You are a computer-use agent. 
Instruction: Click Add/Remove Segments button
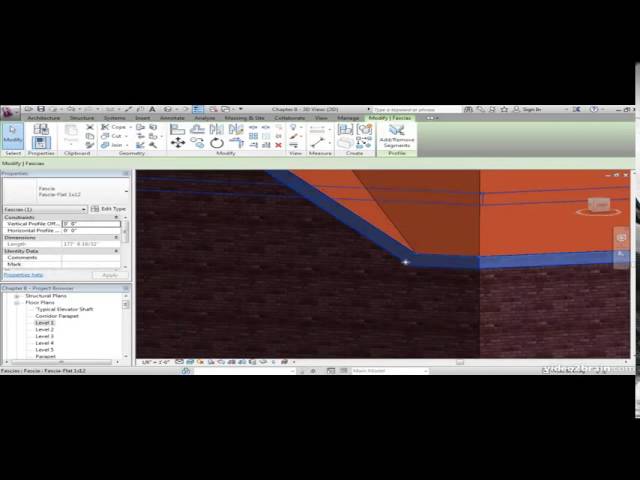point(396,136)
